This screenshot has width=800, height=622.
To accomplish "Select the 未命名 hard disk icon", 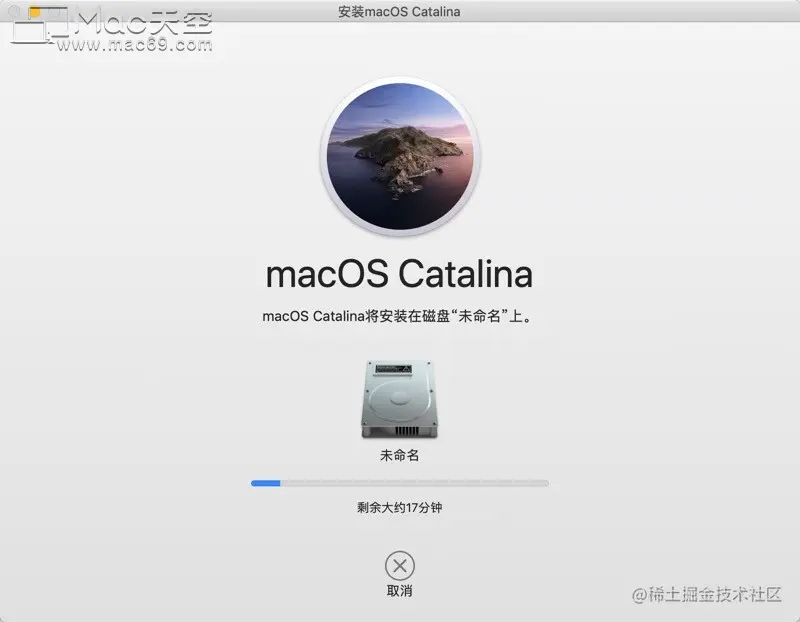I will (x=399, y=399).
